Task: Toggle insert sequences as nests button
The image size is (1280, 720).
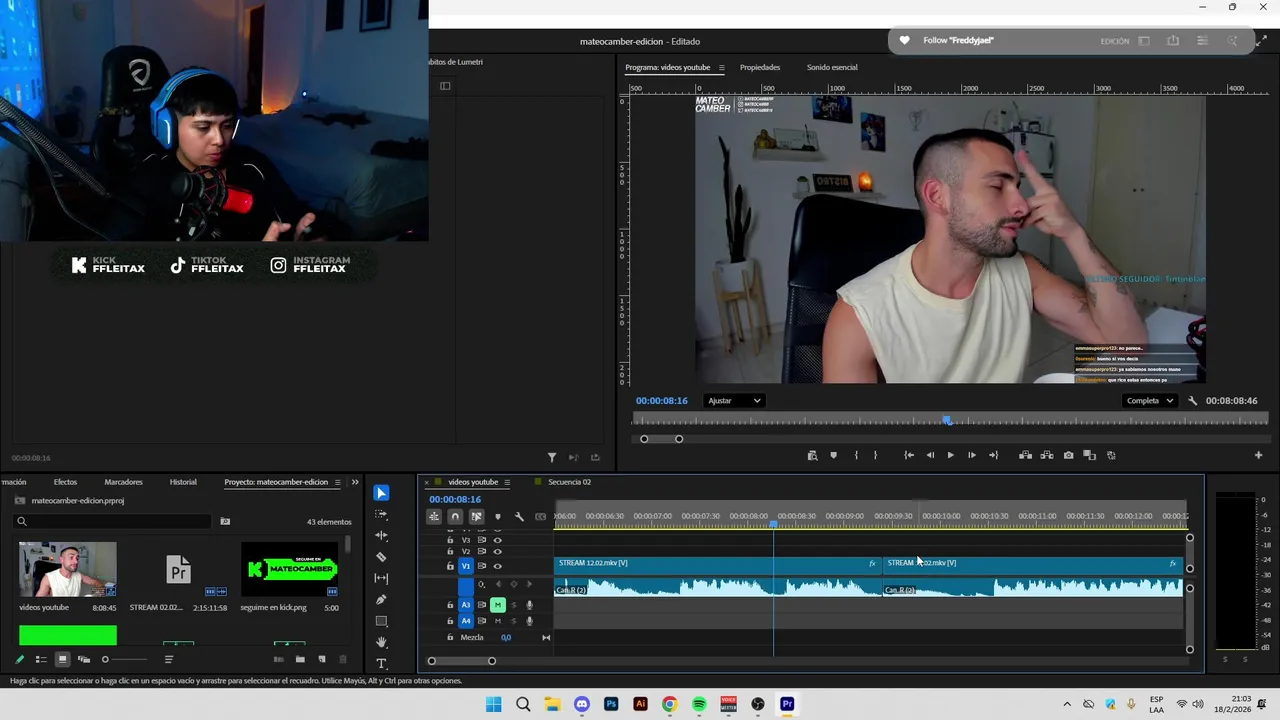Action: tap(434, 517)
